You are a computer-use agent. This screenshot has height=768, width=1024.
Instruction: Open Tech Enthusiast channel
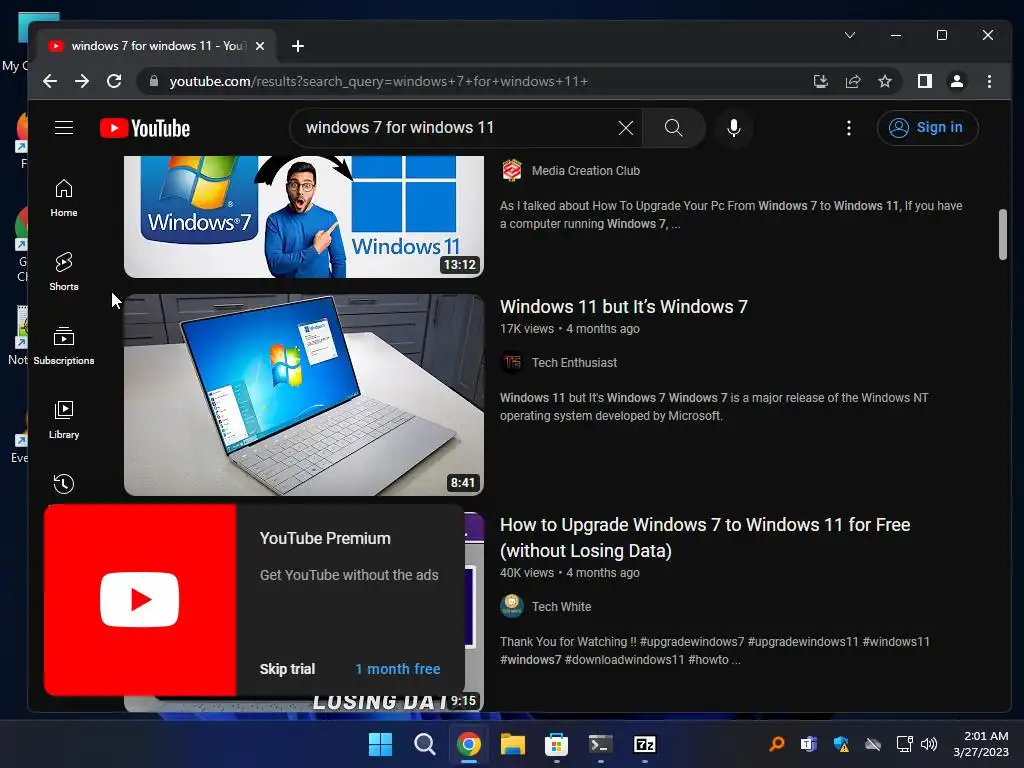coord(574,362)
